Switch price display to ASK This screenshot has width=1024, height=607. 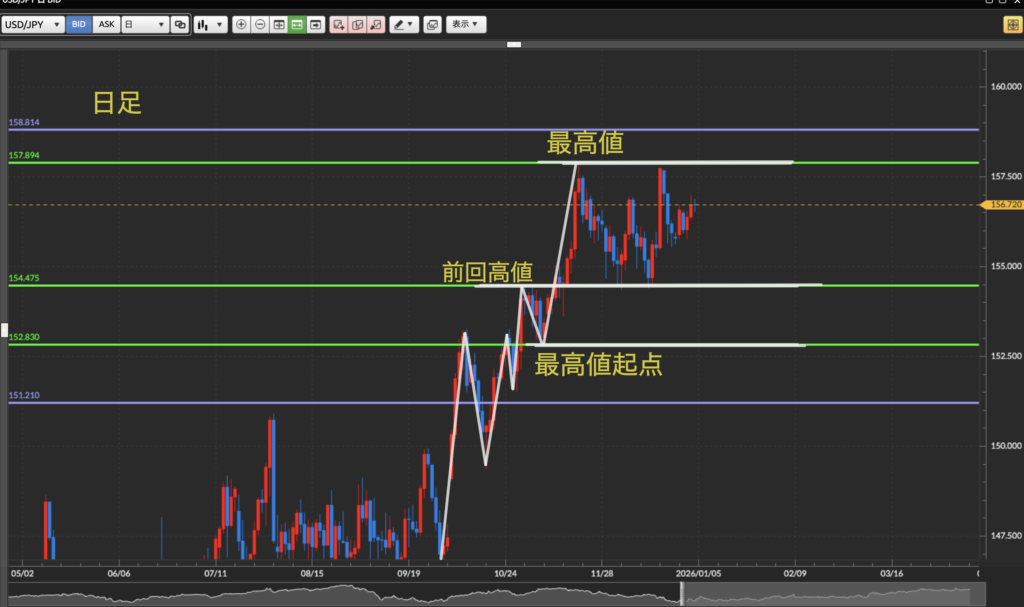106,24
